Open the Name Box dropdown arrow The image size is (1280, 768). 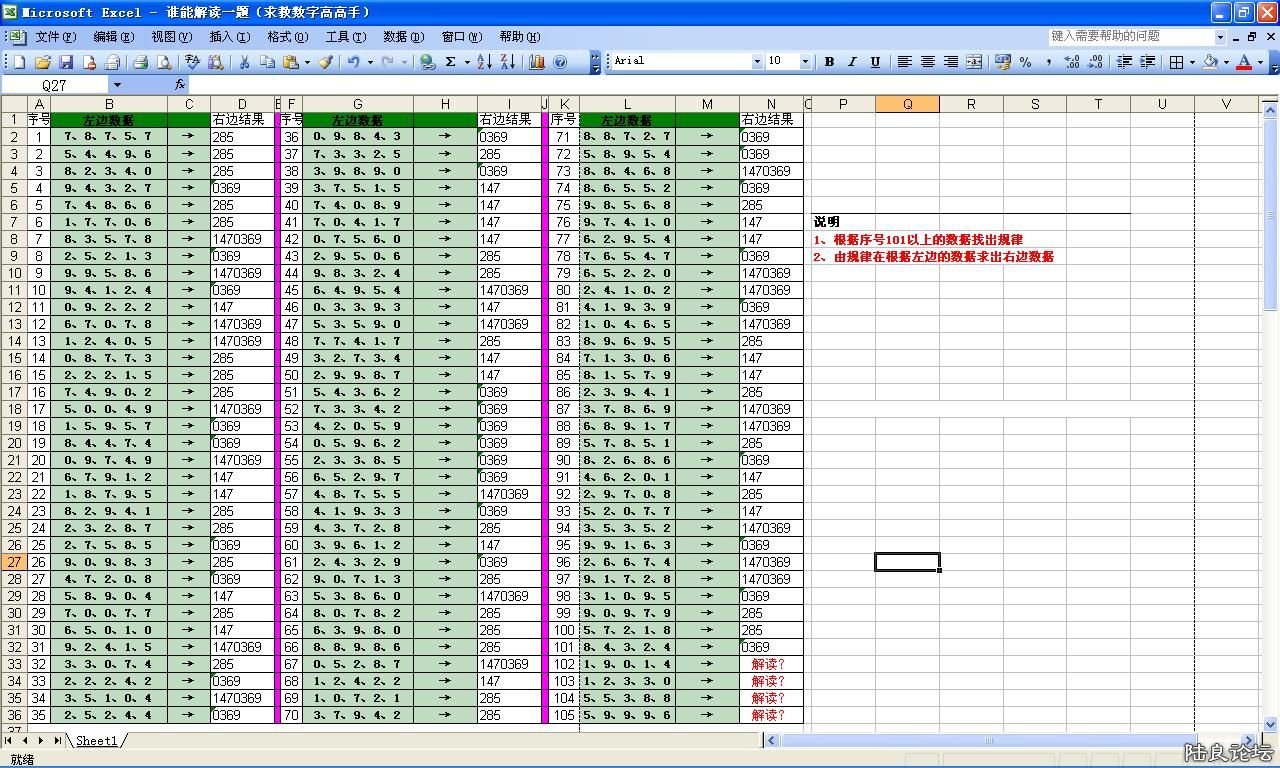point(117,85)
